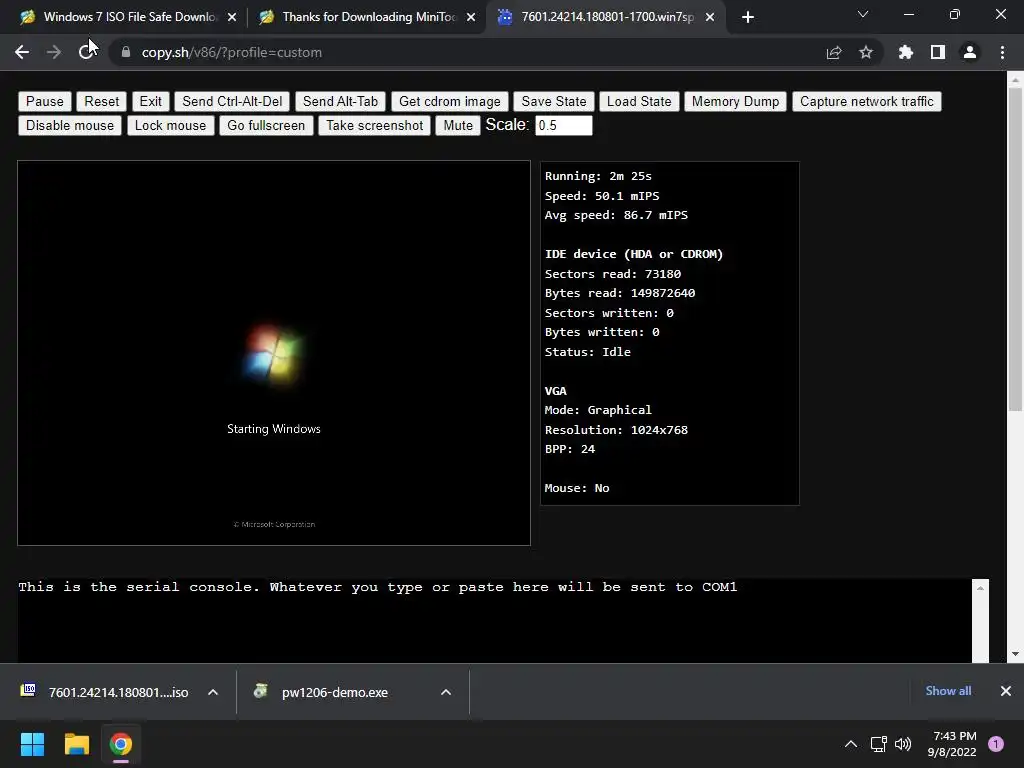Click Go fullscreen
The height and width of the screenshot is (768, 1024).
coord(266,125)
